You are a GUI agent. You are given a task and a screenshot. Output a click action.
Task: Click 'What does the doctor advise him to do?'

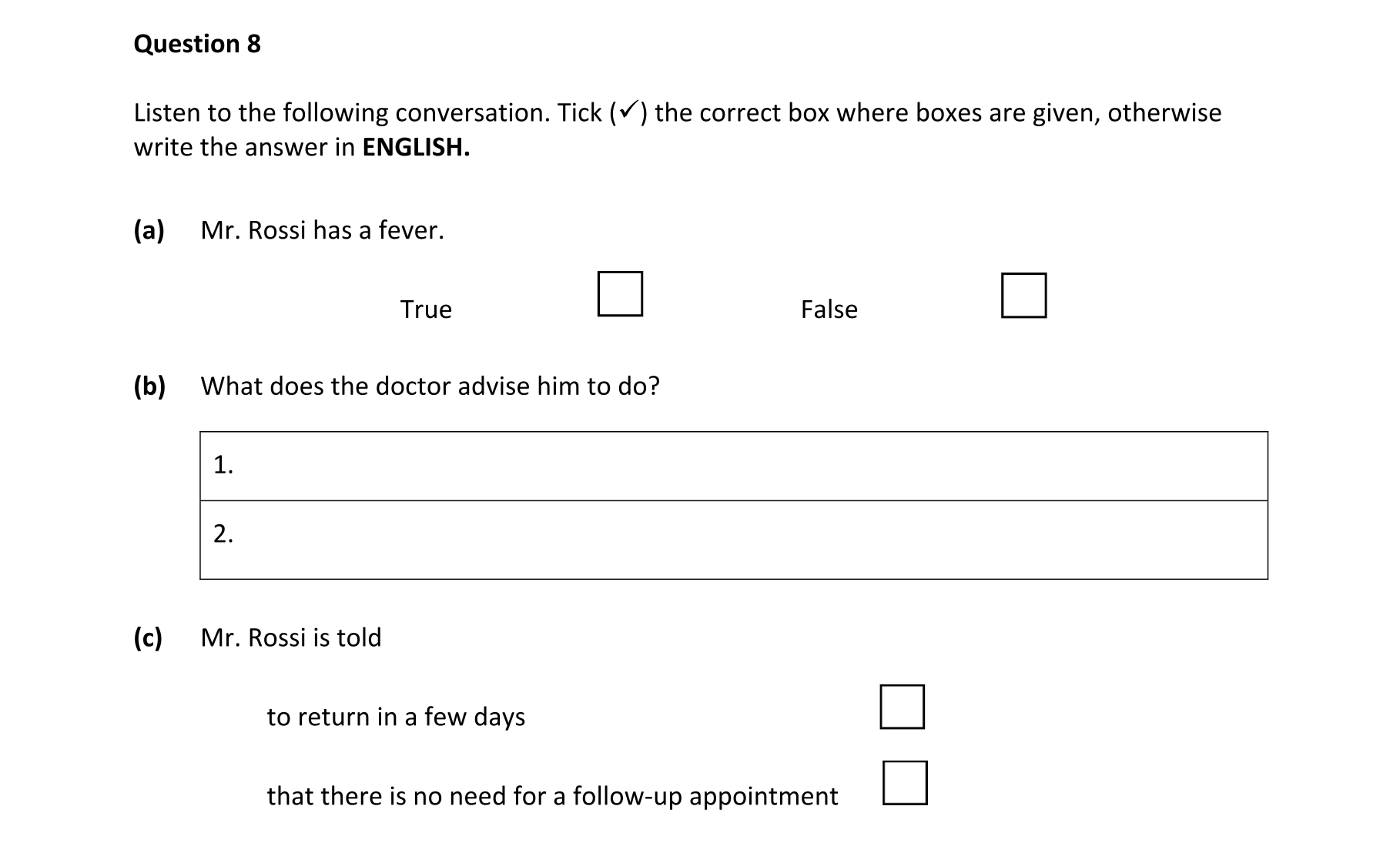[x=430, y=386]
